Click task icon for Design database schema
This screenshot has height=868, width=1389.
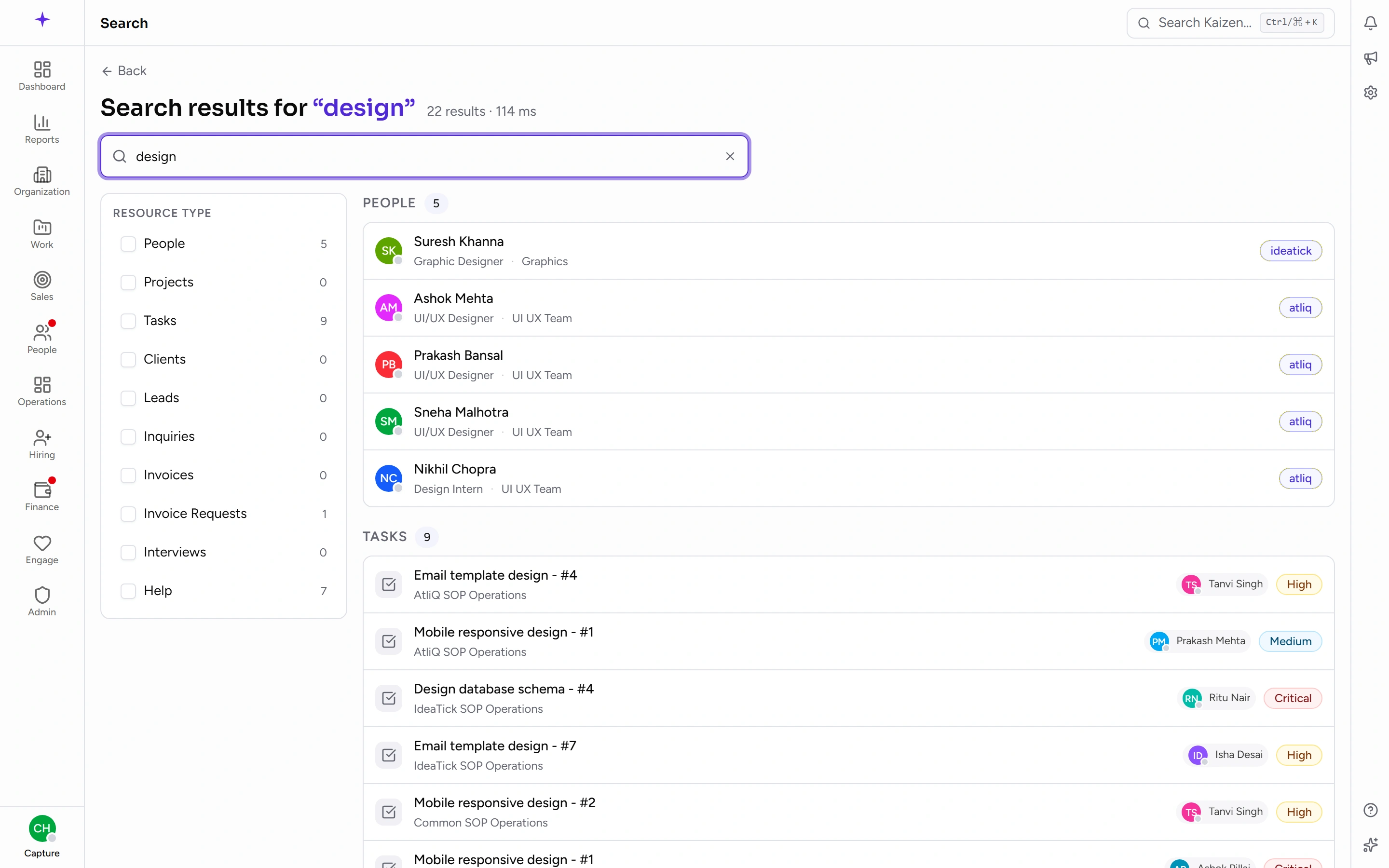coord(389,698)
